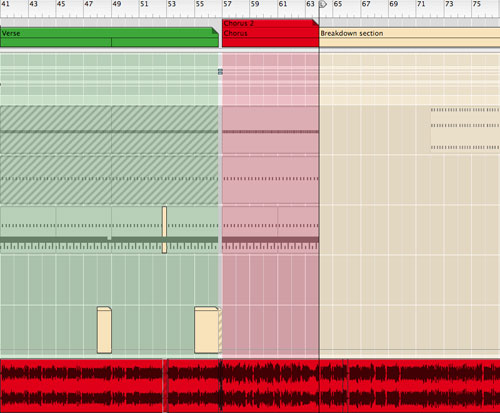Select the audio waveform clip under the Chorus
Screen dimensions: 500x413
[270, 386]
